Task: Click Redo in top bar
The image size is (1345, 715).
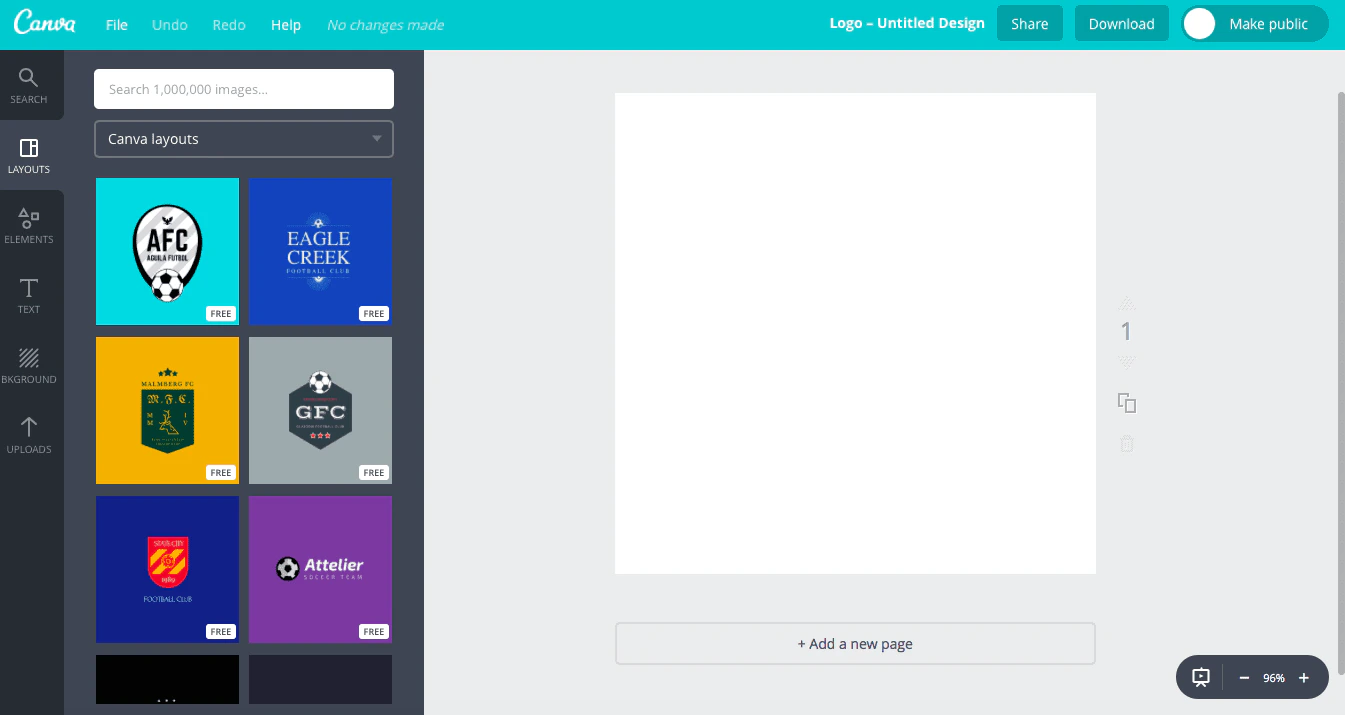Action: [x=229, y=25]
